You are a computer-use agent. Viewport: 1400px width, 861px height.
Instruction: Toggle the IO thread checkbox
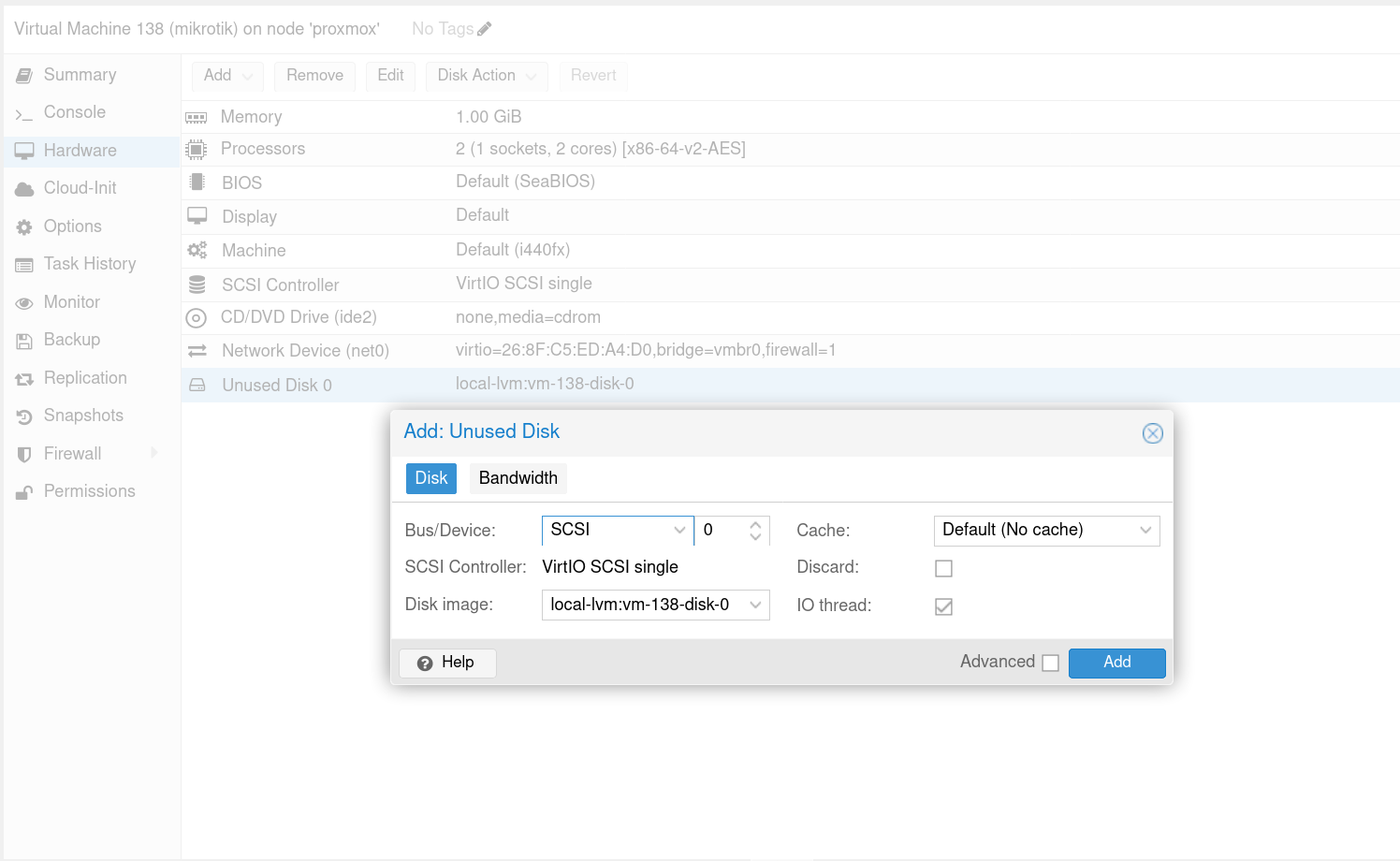click(x=943, y=606)
